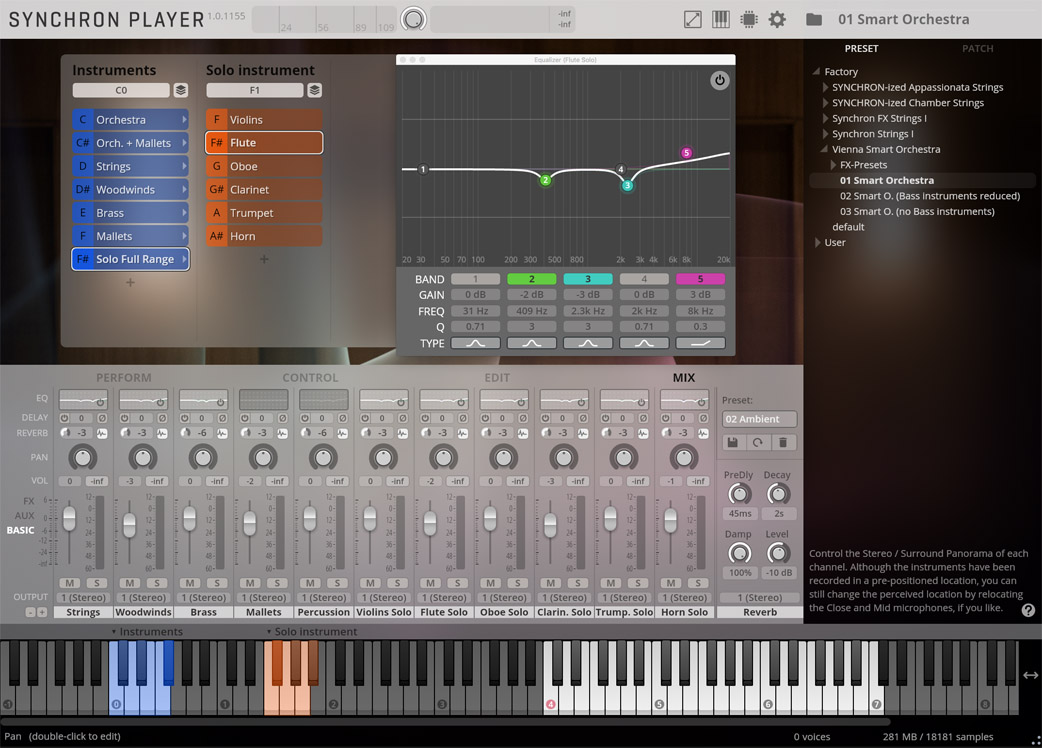Expand the User preset folder
1042x748 pixels.
point(817,242)
